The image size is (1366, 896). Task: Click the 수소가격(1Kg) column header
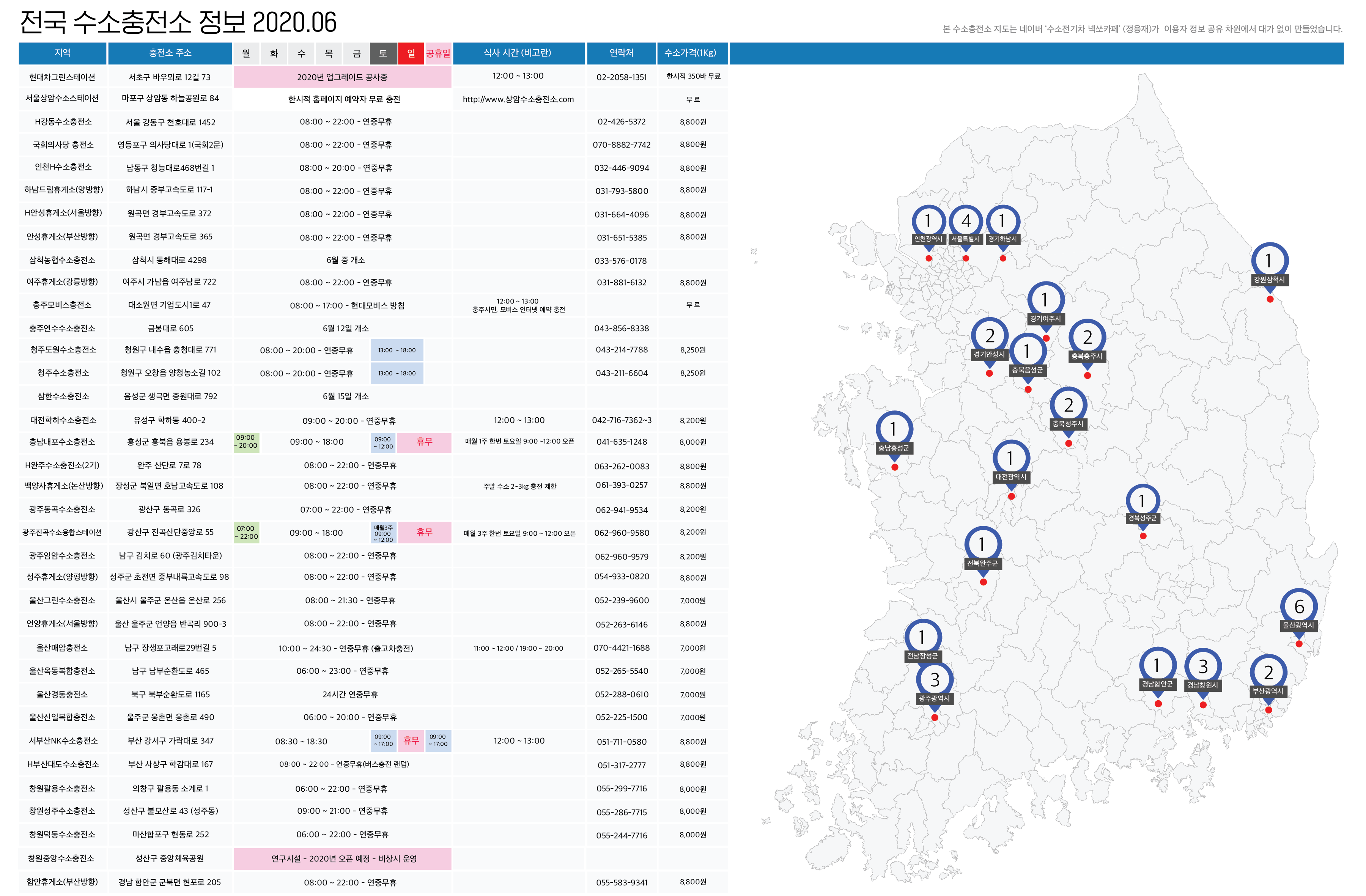pos(692,53)
